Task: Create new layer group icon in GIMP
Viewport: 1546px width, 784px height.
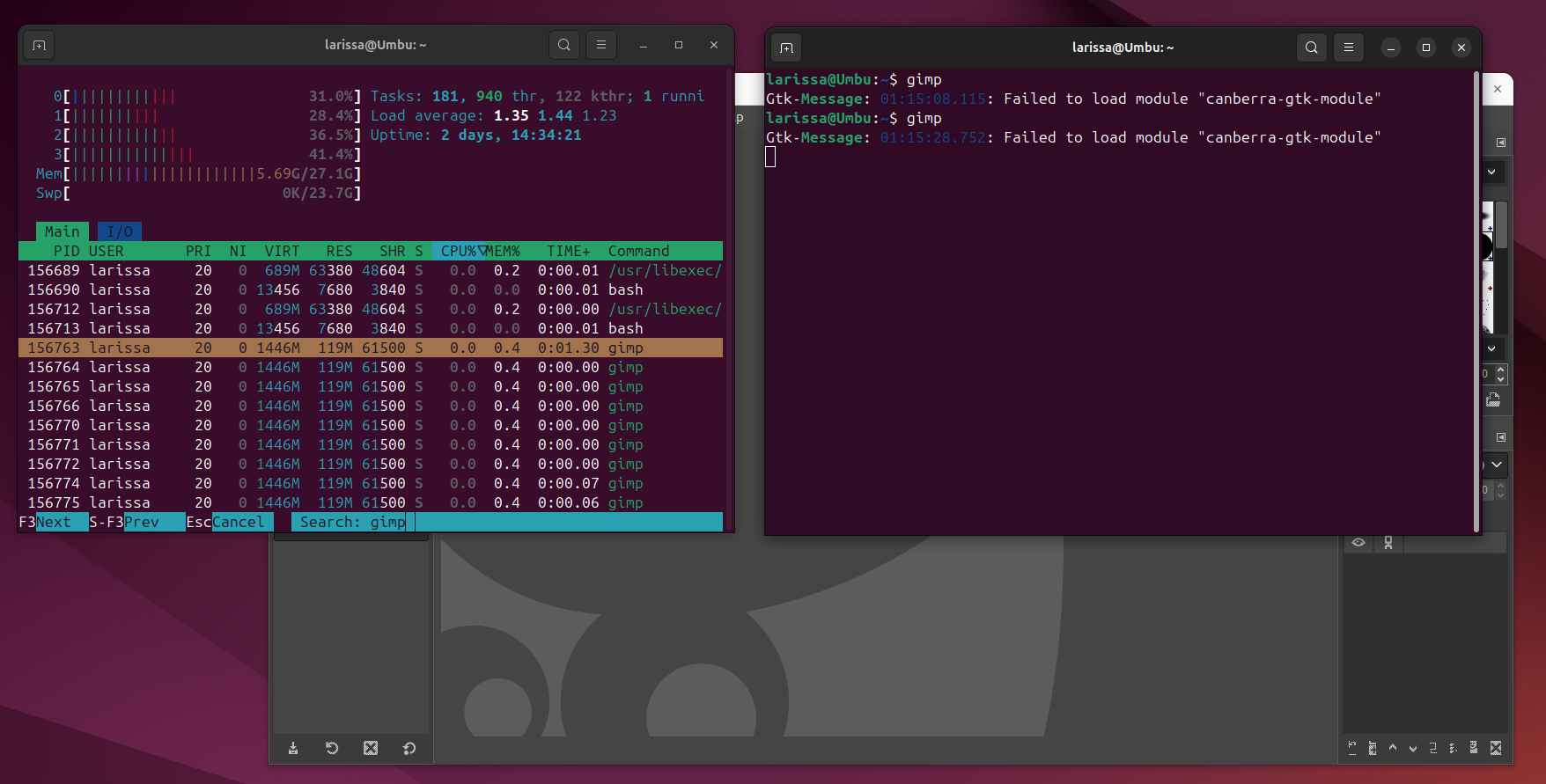Action: pyautogui.click(x=1373, y=748)
